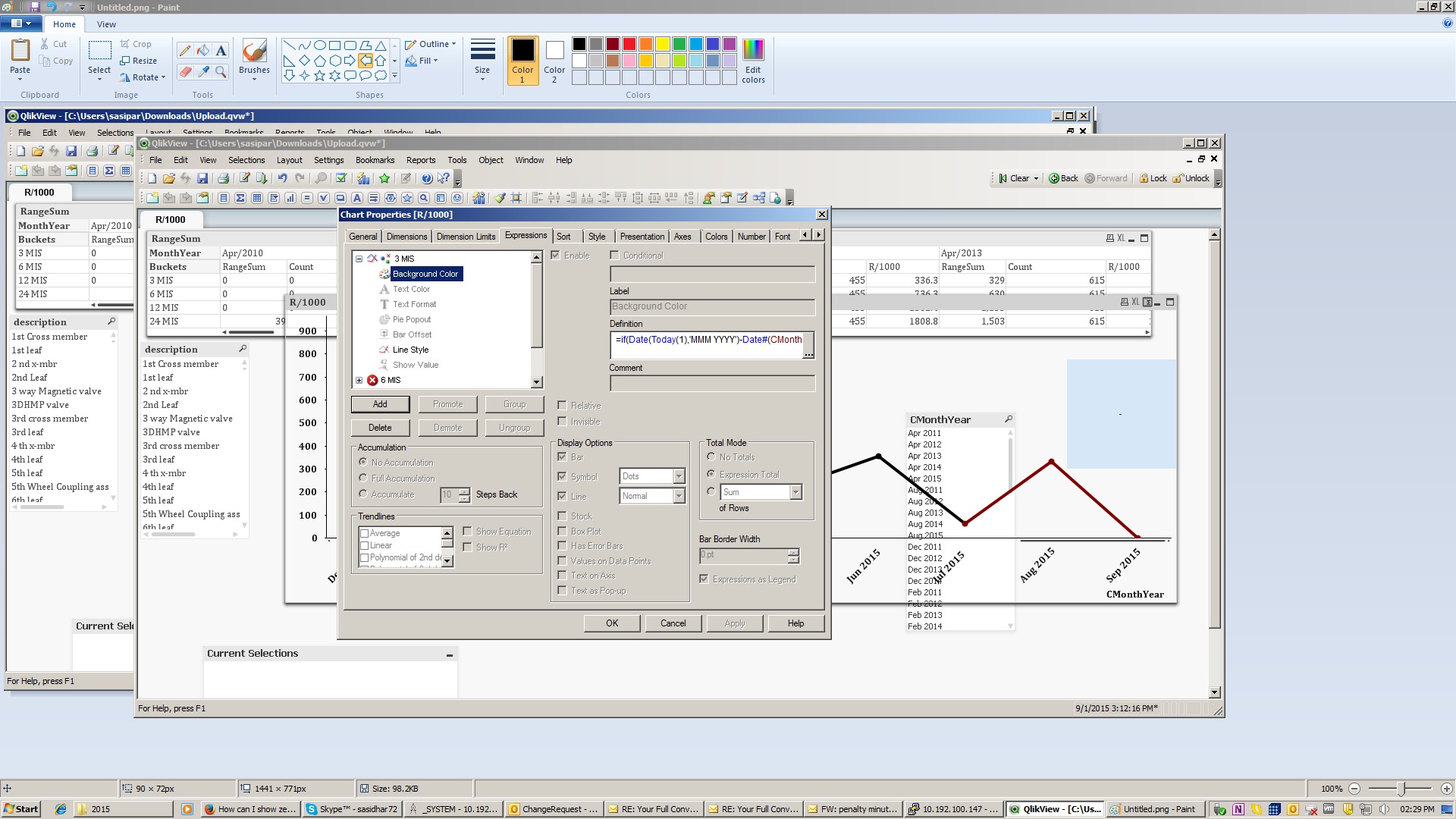Select the Color picker tool
Image resolution: width=1456 pixels, height=819 pixels.
pyautogui.click(x=202, y=71)
